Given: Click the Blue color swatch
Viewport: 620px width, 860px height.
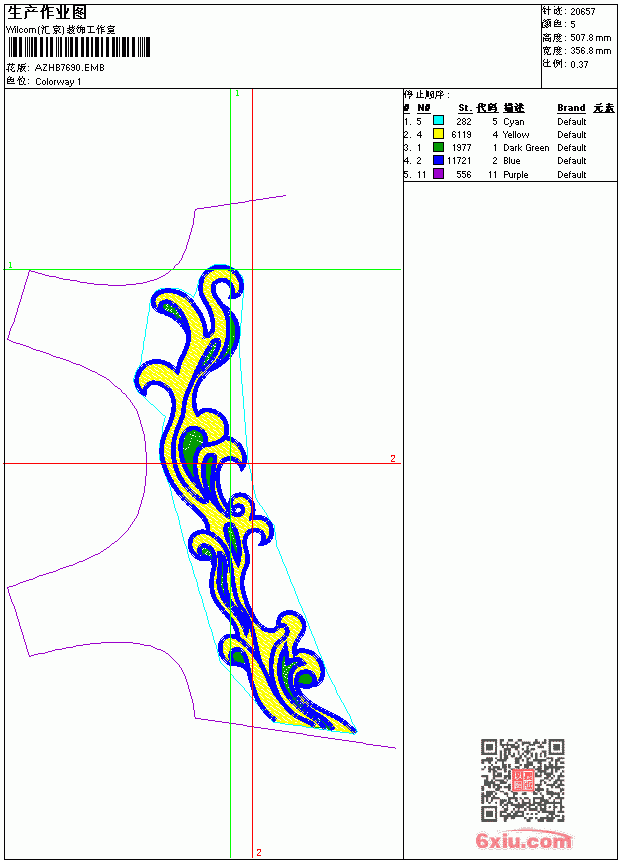Looking at the screenshot, I should [438, 160].
